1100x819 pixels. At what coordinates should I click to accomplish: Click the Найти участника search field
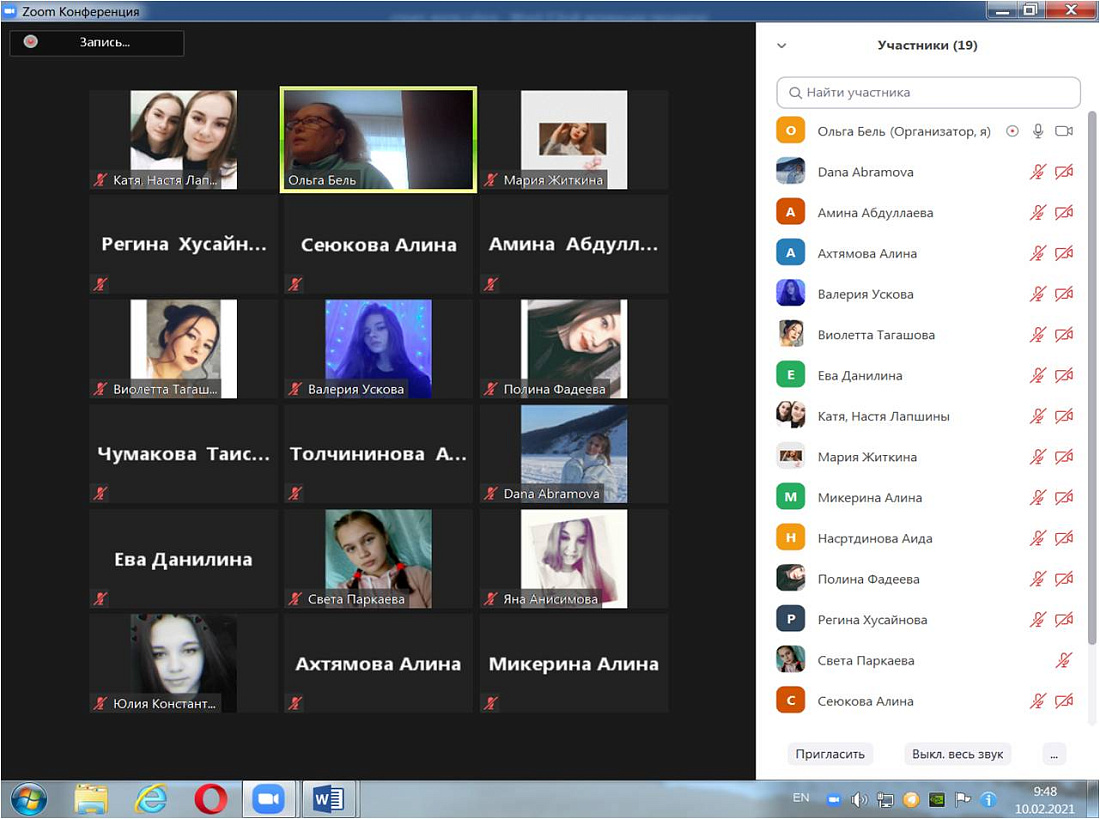[x=928, y=92]
